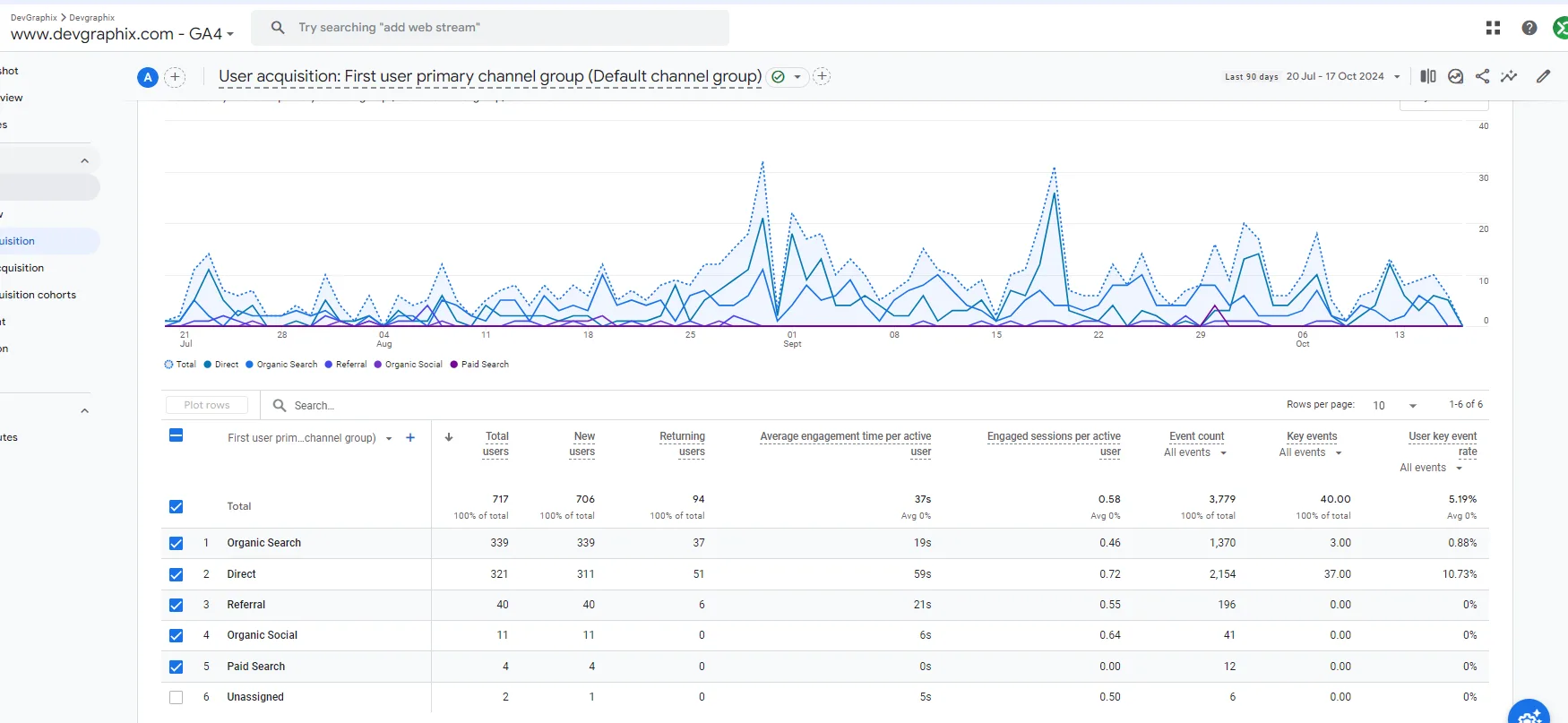The height and width of the screenshot is (723, 1568).
Task: Check the Unassigned row checkbox
Action: click(177, 698)
